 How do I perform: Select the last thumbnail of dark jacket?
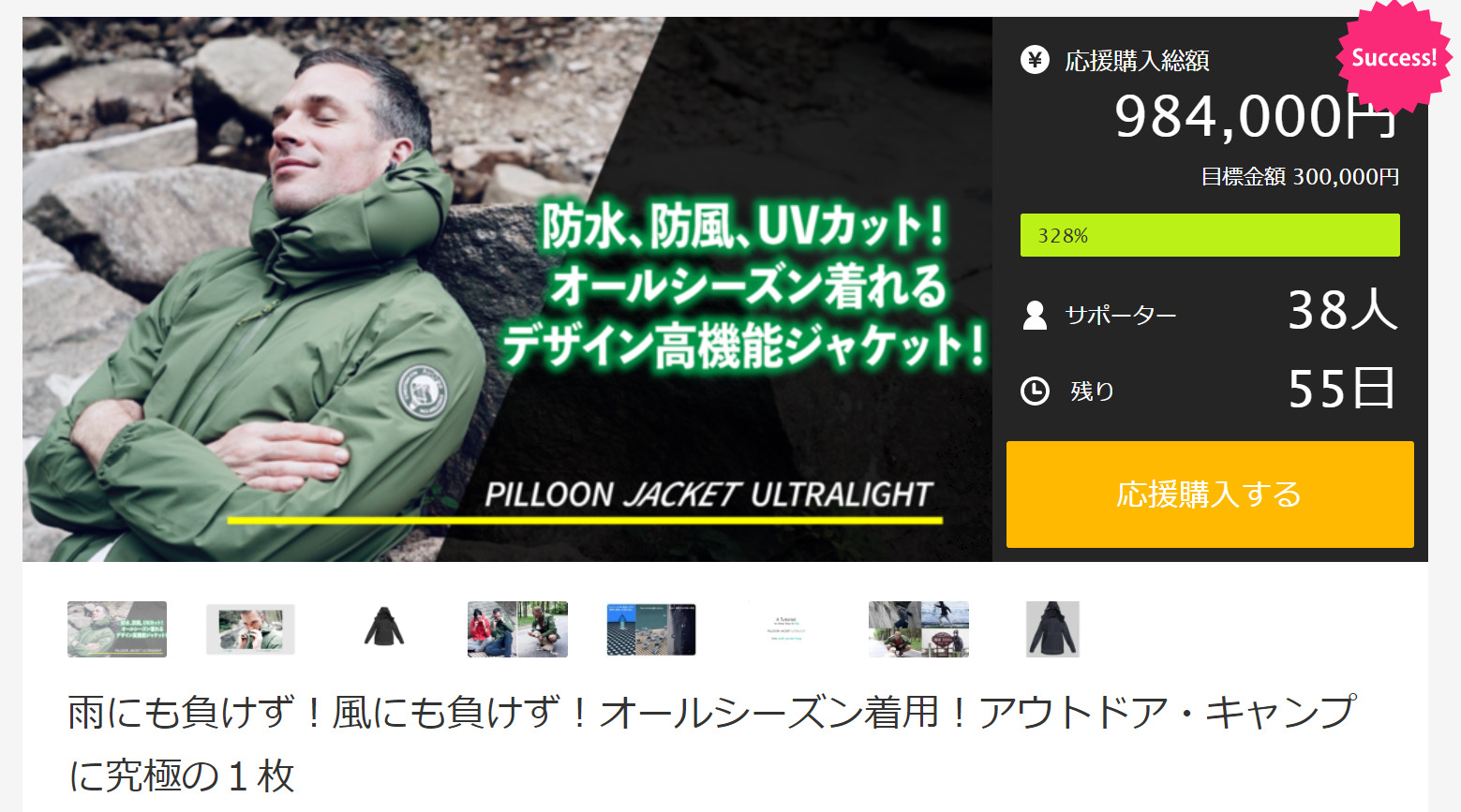1052,629
